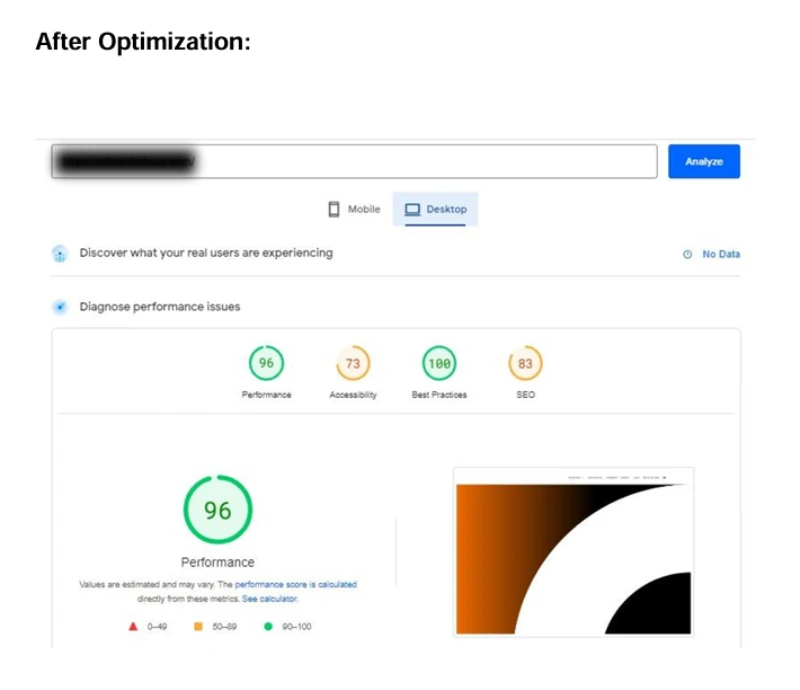The width and height of the screenshot is (800, 690).
Task: Click the SEO label
Action: pos(526,395)
